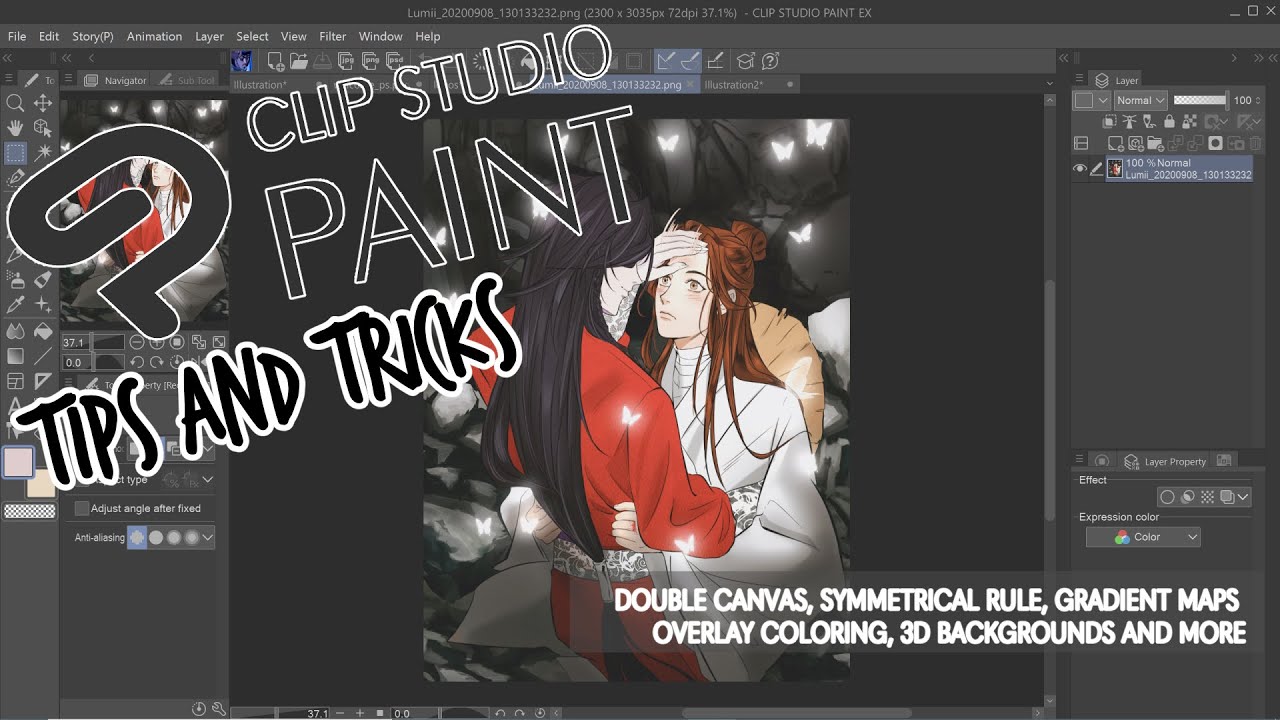This screenshot has width=1280, height=720.
Task: Select the Fill bucket tool
Action: click(43, 331)
